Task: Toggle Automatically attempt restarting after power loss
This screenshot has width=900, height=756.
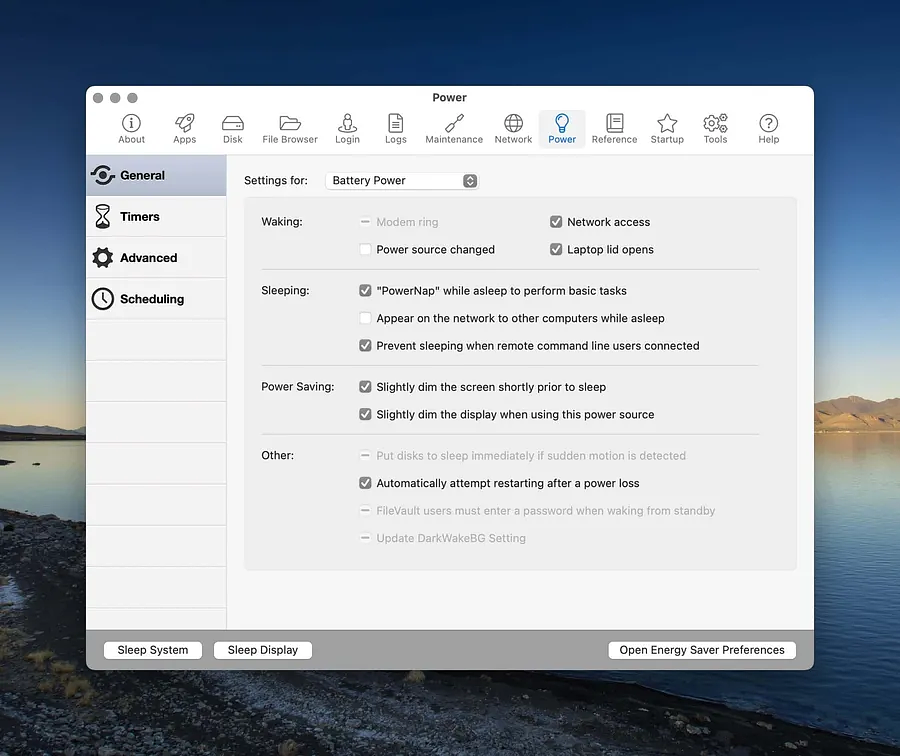Action: pos(365,483)
